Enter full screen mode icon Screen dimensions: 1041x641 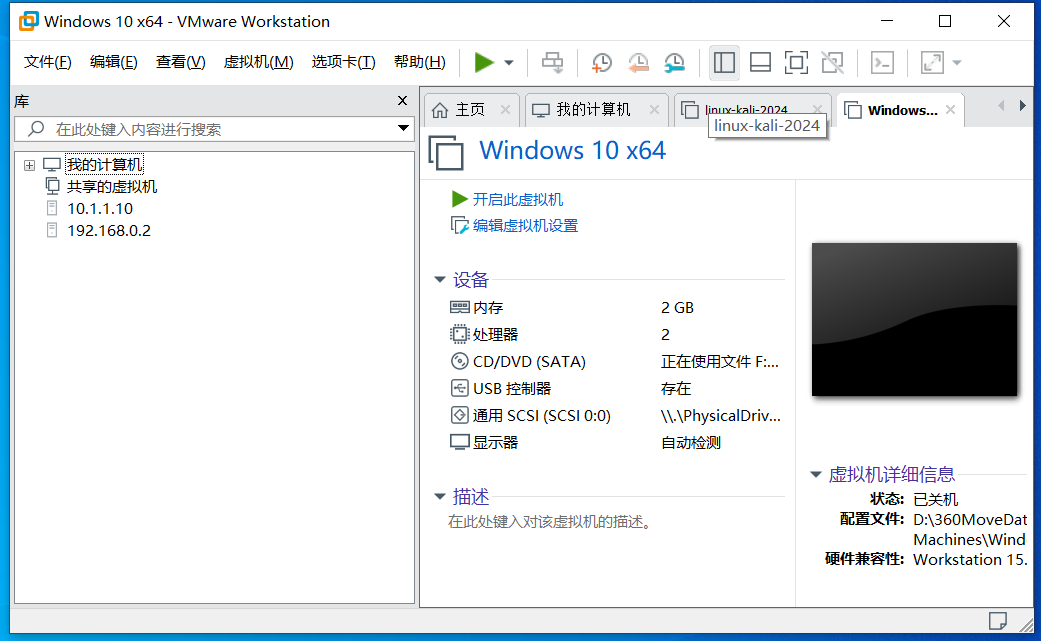click(x=796, y=62)
